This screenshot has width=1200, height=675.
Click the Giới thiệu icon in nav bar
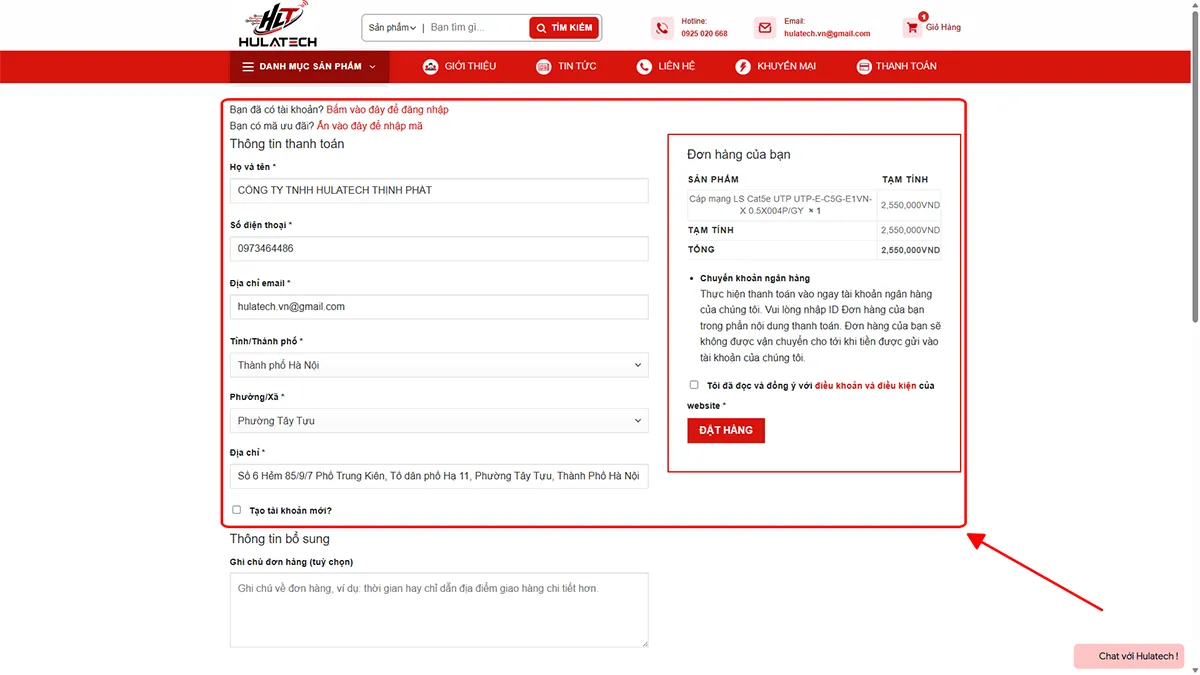click(431, 67)
